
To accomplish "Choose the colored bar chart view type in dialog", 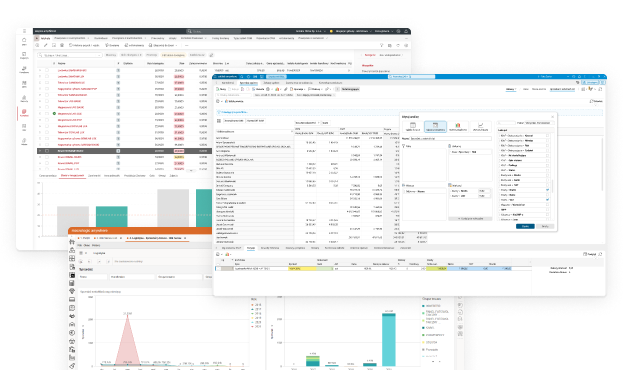I will pos(458,127).
